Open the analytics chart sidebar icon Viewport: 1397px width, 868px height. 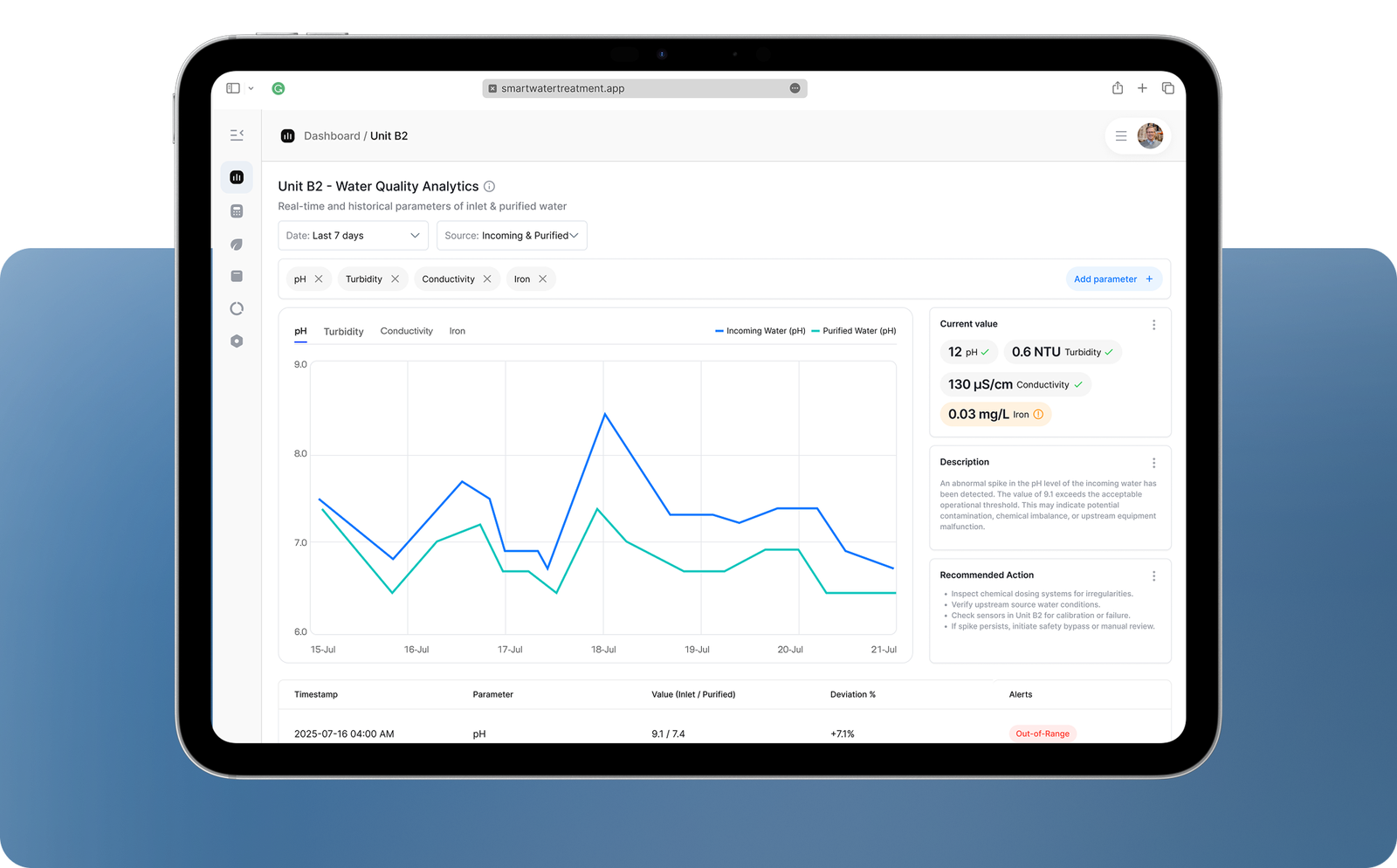click(237, 177)
